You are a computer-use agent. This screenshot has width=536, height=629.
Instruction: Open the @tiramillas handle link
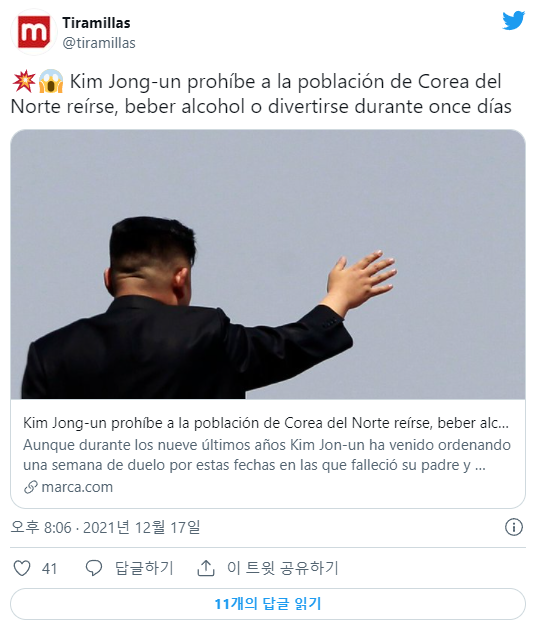pos(99,43)
